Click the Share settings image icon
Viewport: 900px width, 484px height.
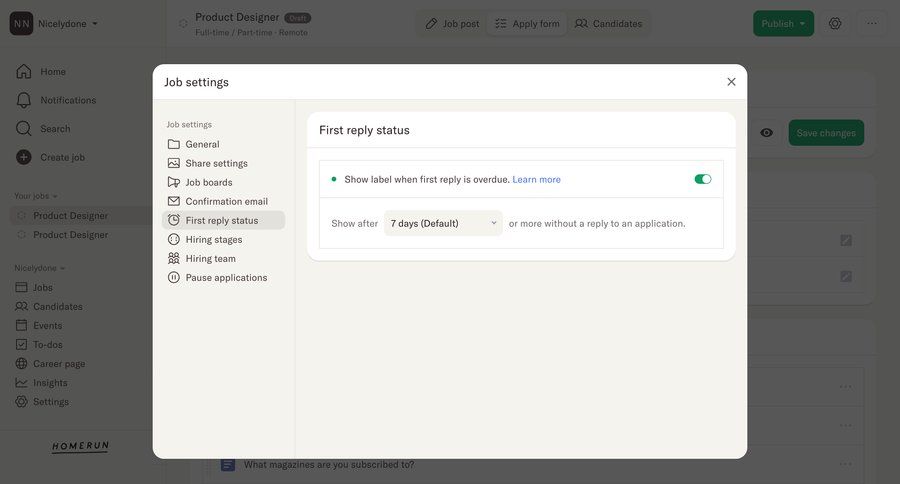pyautogui.click(x=173, y=163)
